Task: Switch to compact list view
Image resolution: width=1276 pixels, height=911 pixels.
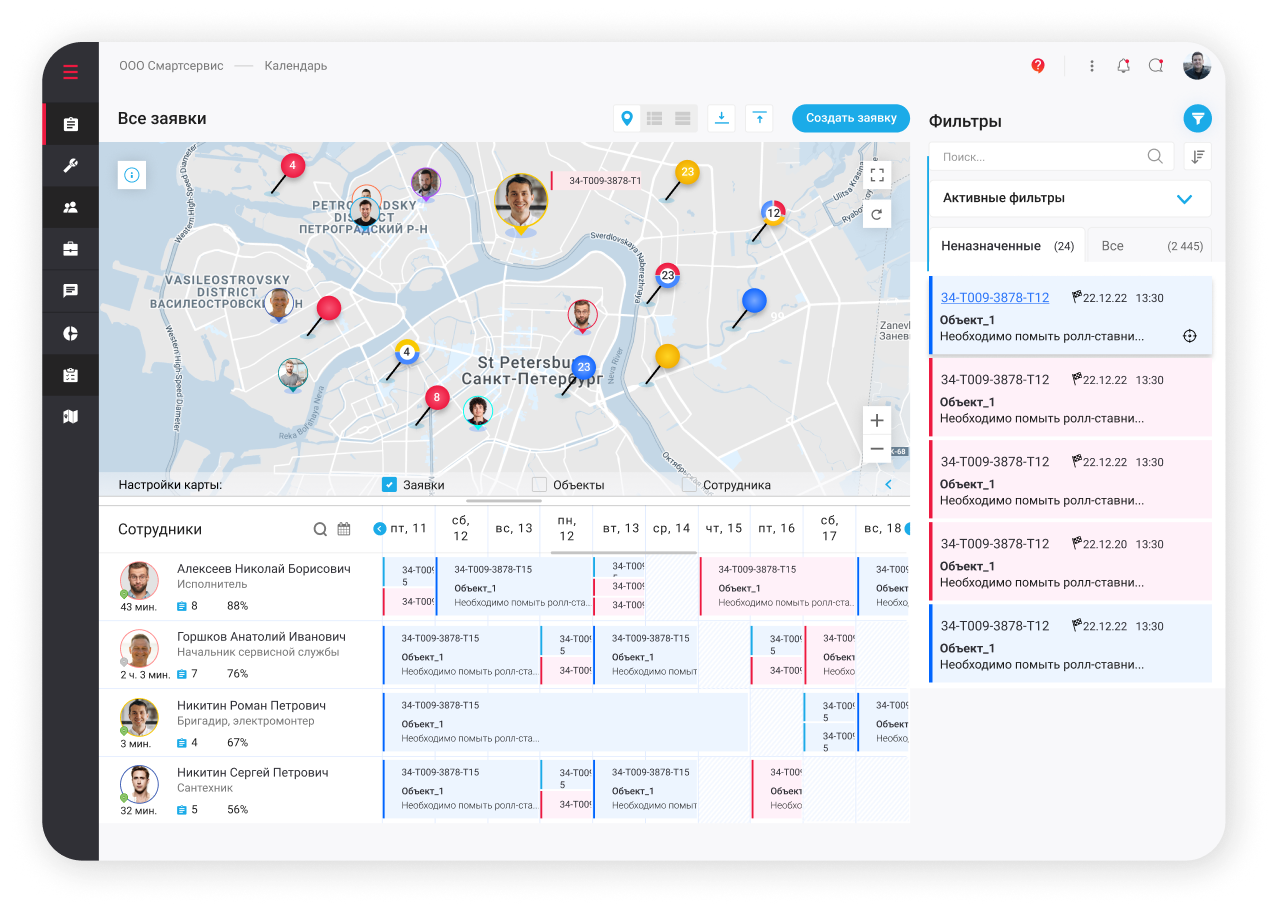Action: pos(655,118)
